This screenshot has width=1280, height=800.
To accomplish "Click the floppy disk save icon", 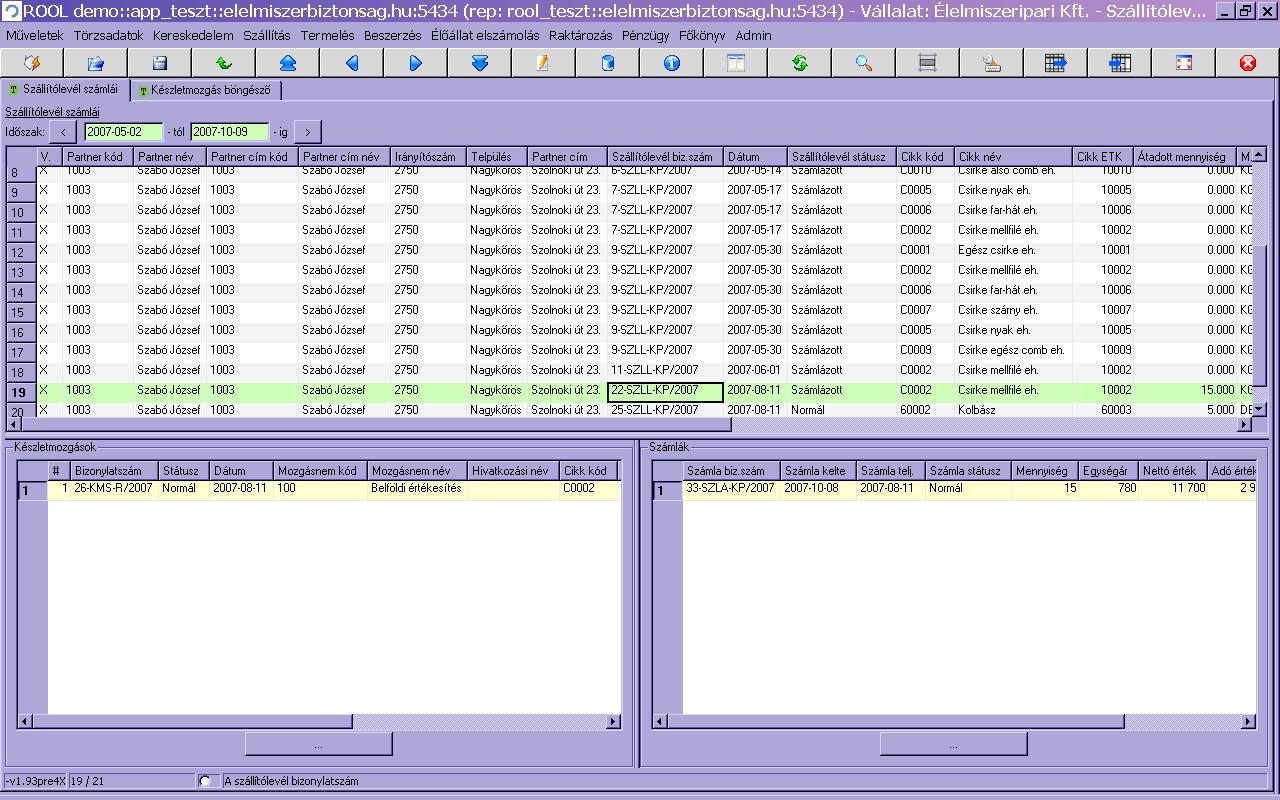I will 159,63.
